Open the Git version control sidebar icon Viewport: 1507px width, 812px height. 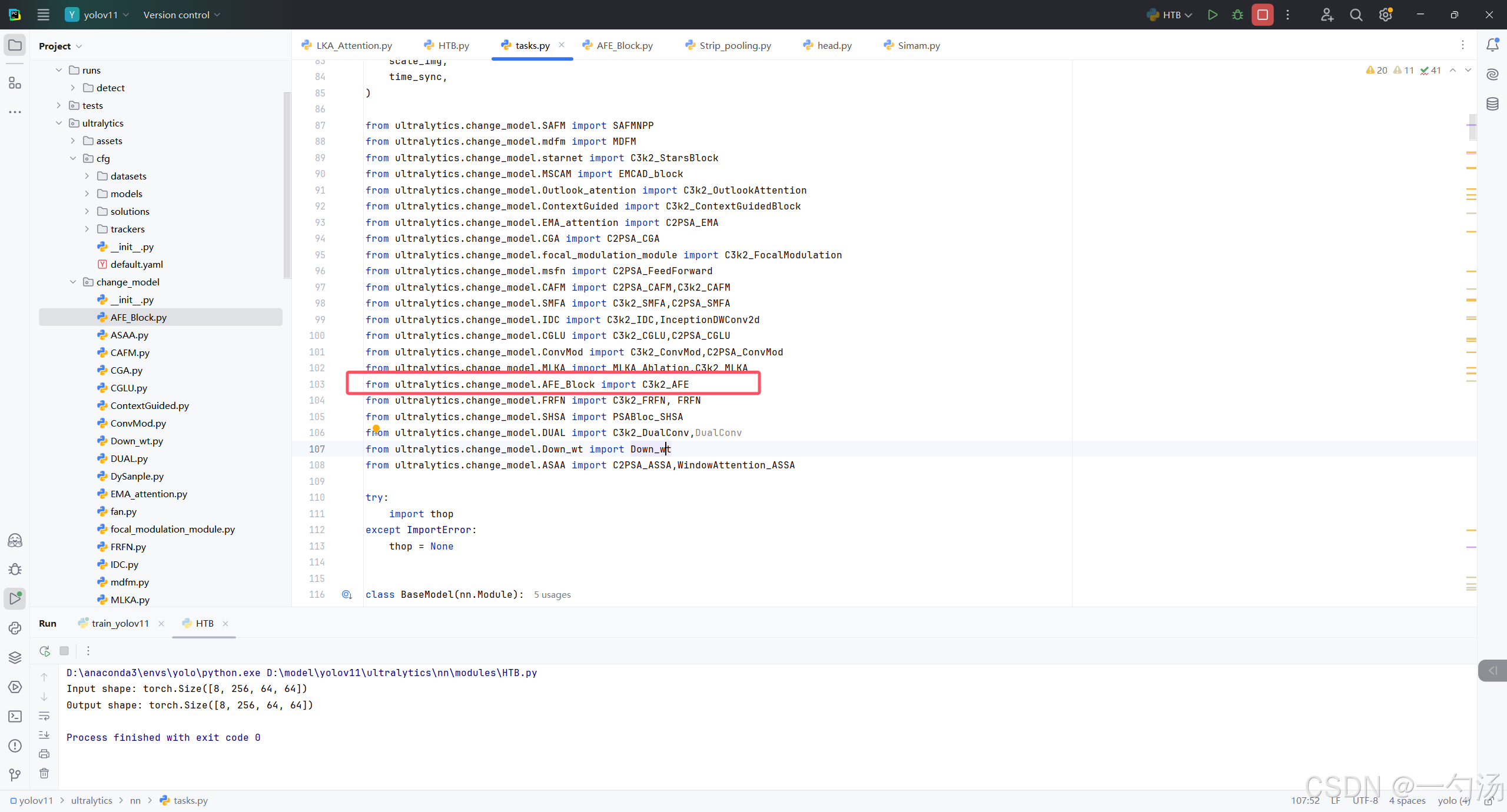[15, 775]
